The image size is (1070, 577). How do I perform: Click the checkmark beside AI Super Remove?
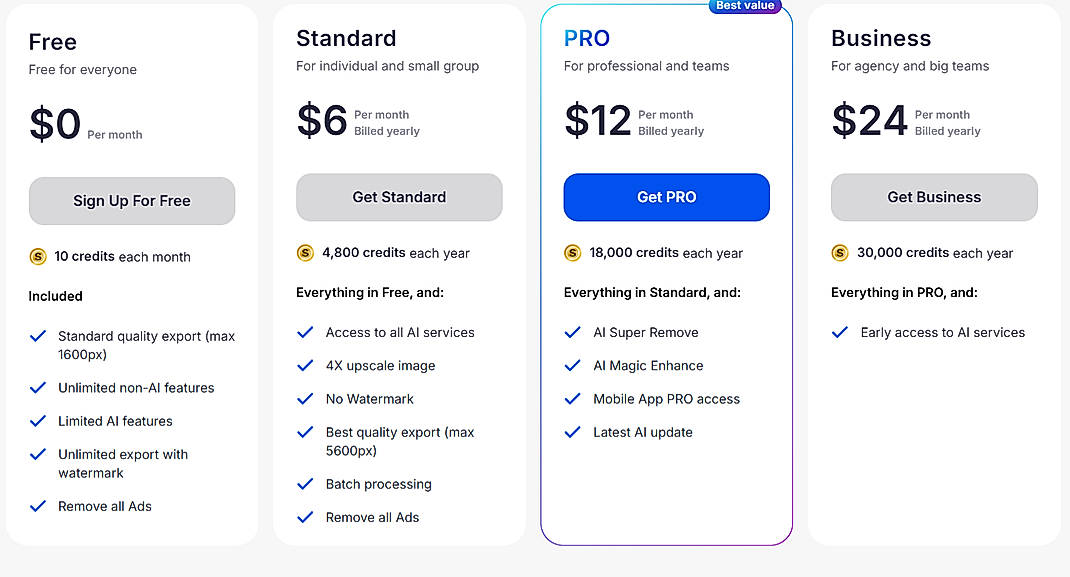point(572,332)
